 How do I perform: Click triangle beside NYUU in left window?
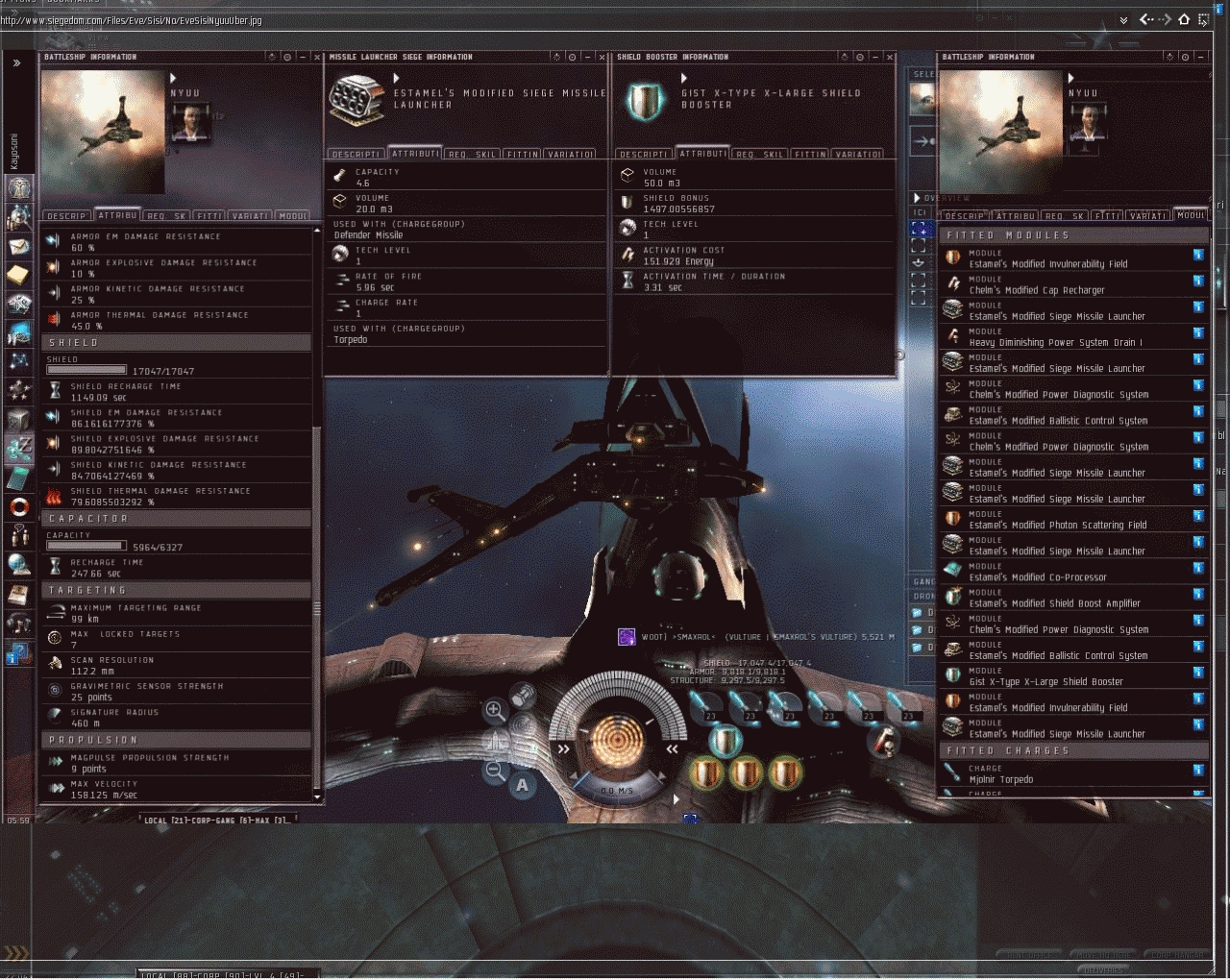pos(173,78)
